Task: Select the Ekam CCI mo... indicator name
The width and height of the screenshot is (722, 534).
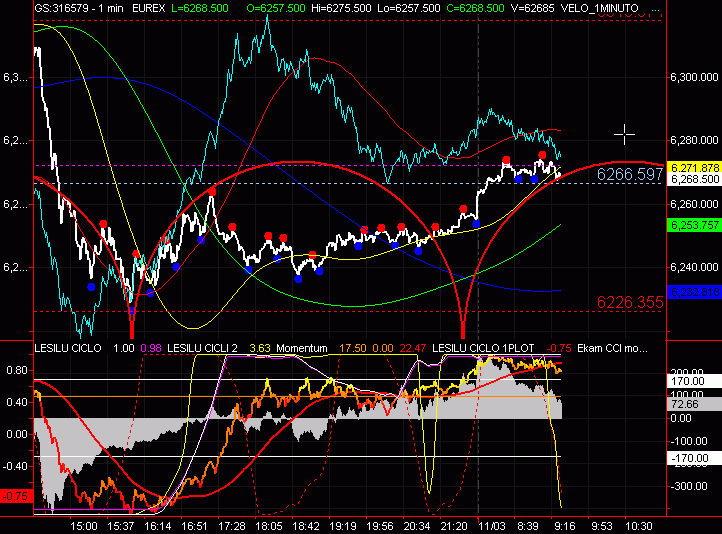Action: click(x=612, y=348)
